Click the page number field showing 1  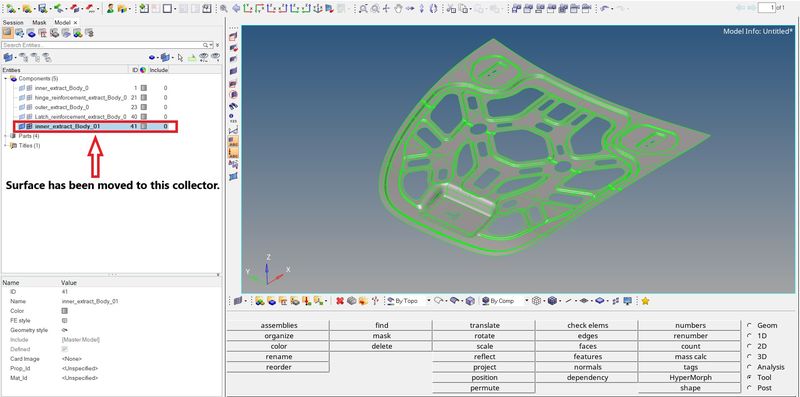(x=767, y=8)
